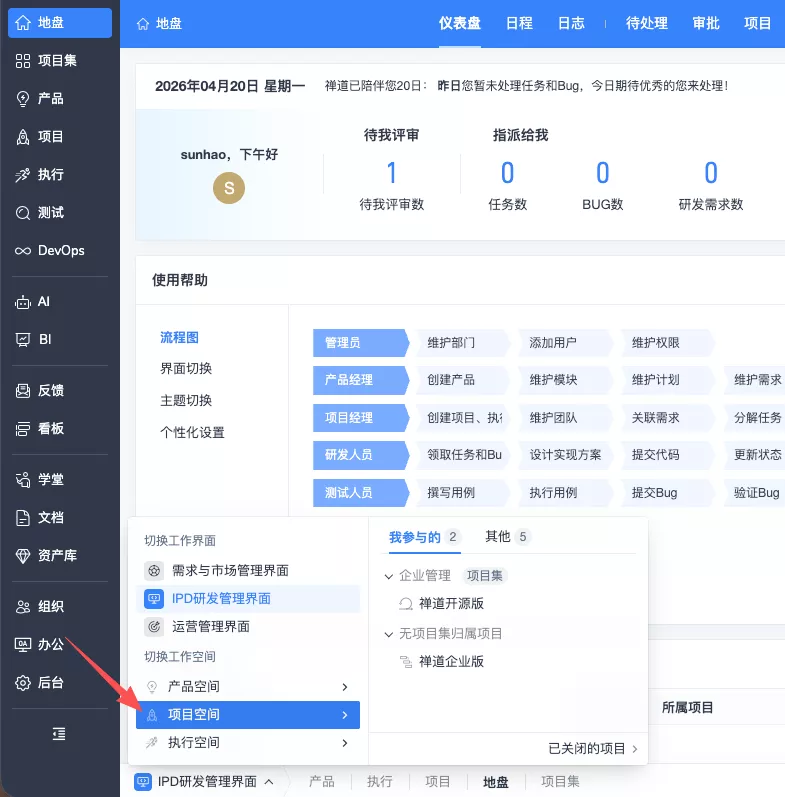Collapse the 企业管理 group

pos(388,576)
